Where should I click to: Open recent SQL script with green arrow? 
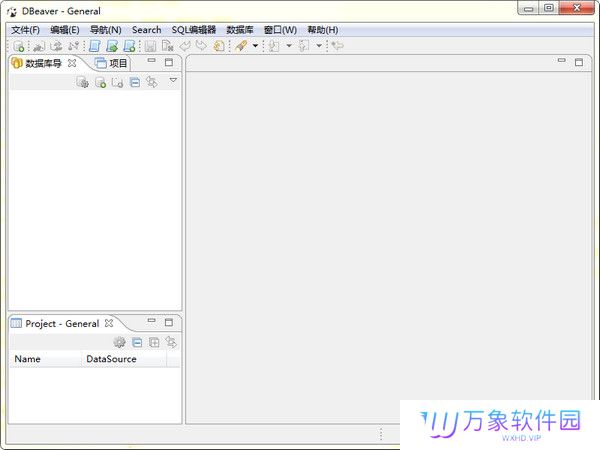tap(112, 46)
